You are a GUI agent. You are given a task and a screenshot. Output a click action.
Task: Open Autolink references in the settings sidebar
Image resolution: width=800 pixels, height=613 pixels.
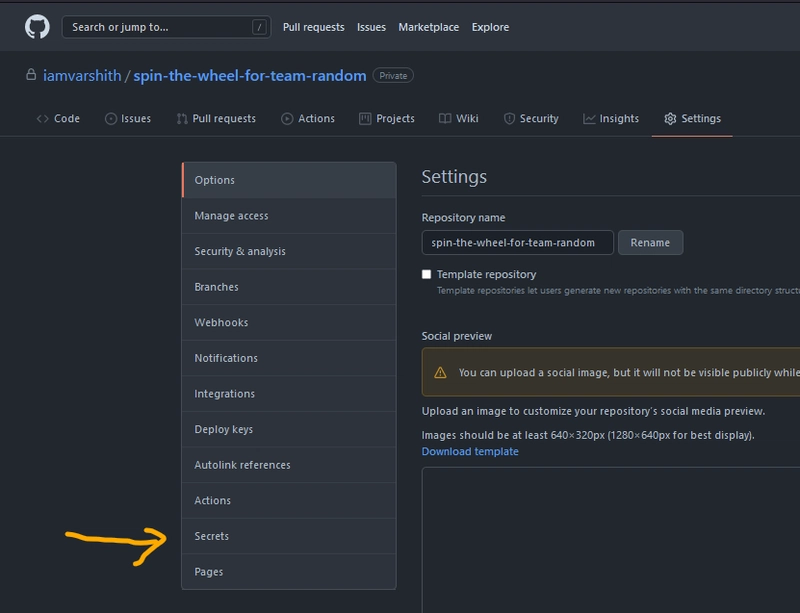(289, 465)
